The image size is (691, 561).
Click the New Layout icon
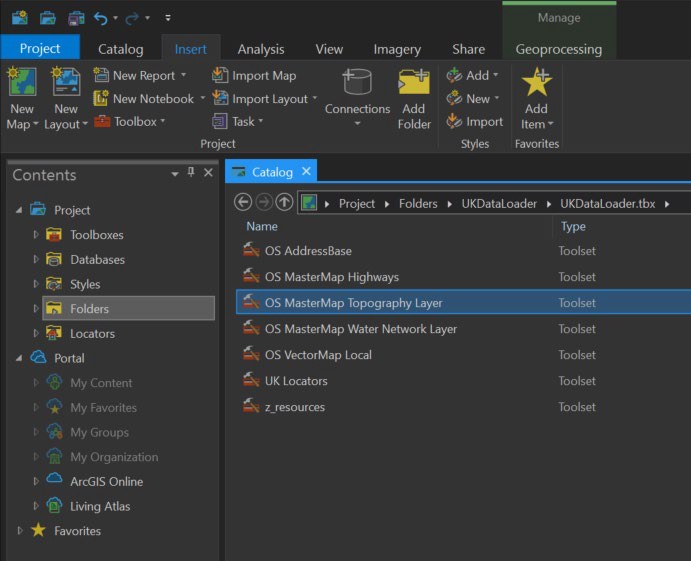(66, 82)
